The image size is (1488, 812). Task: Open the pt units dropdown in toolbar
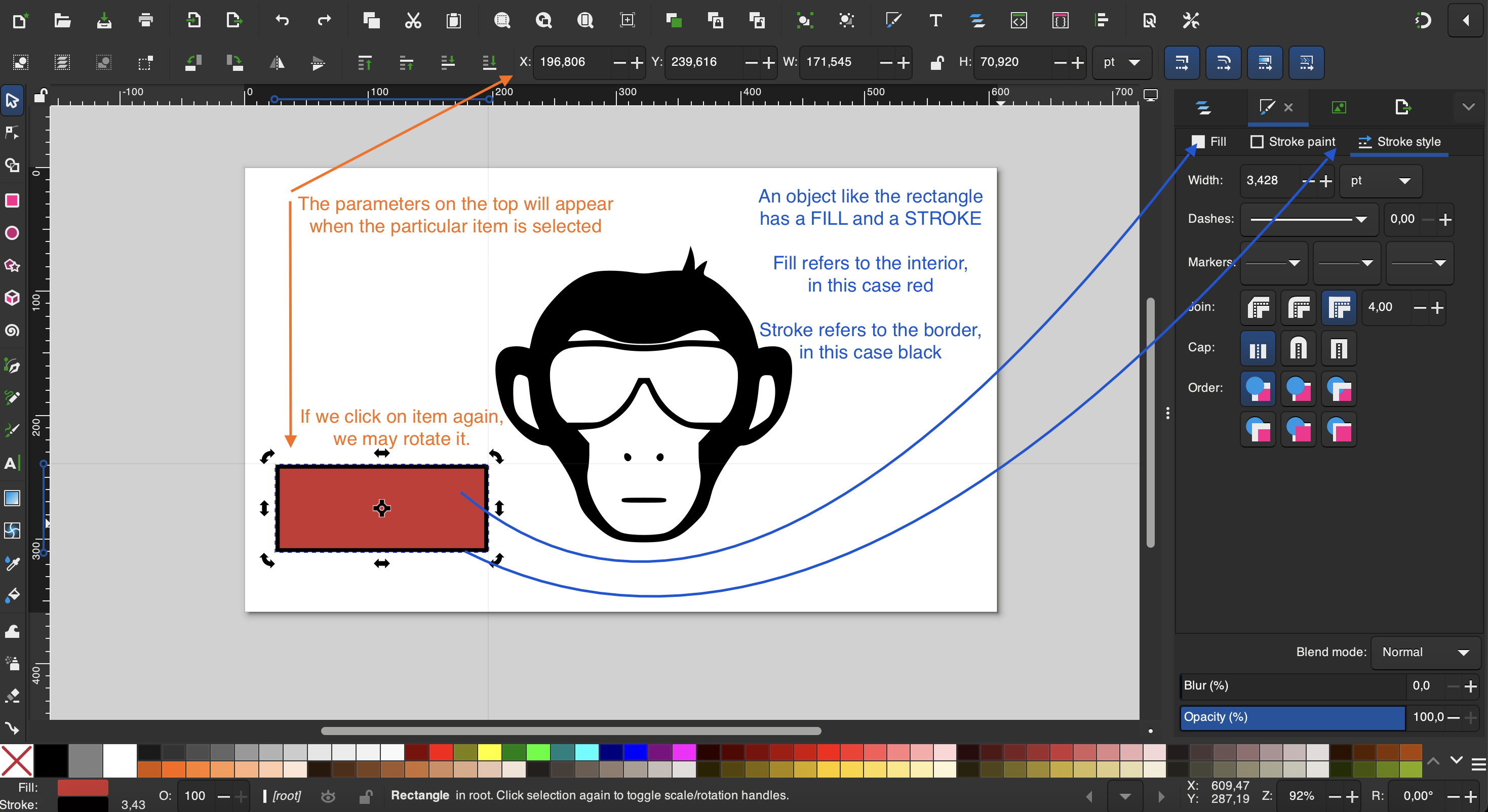1121,62
